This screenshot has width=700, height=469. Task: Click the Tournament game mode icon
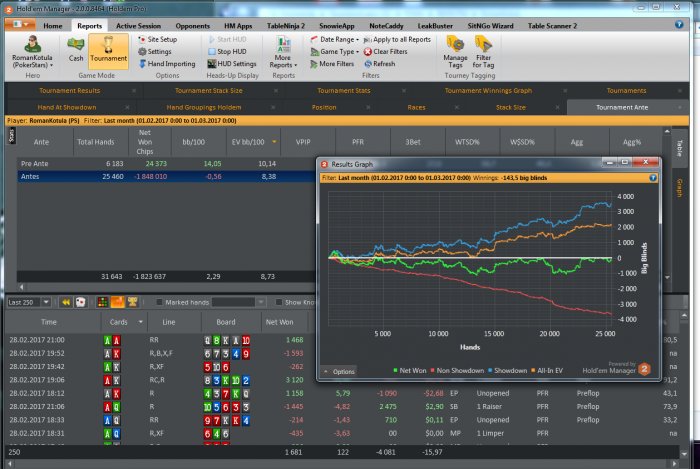point(108,49)
